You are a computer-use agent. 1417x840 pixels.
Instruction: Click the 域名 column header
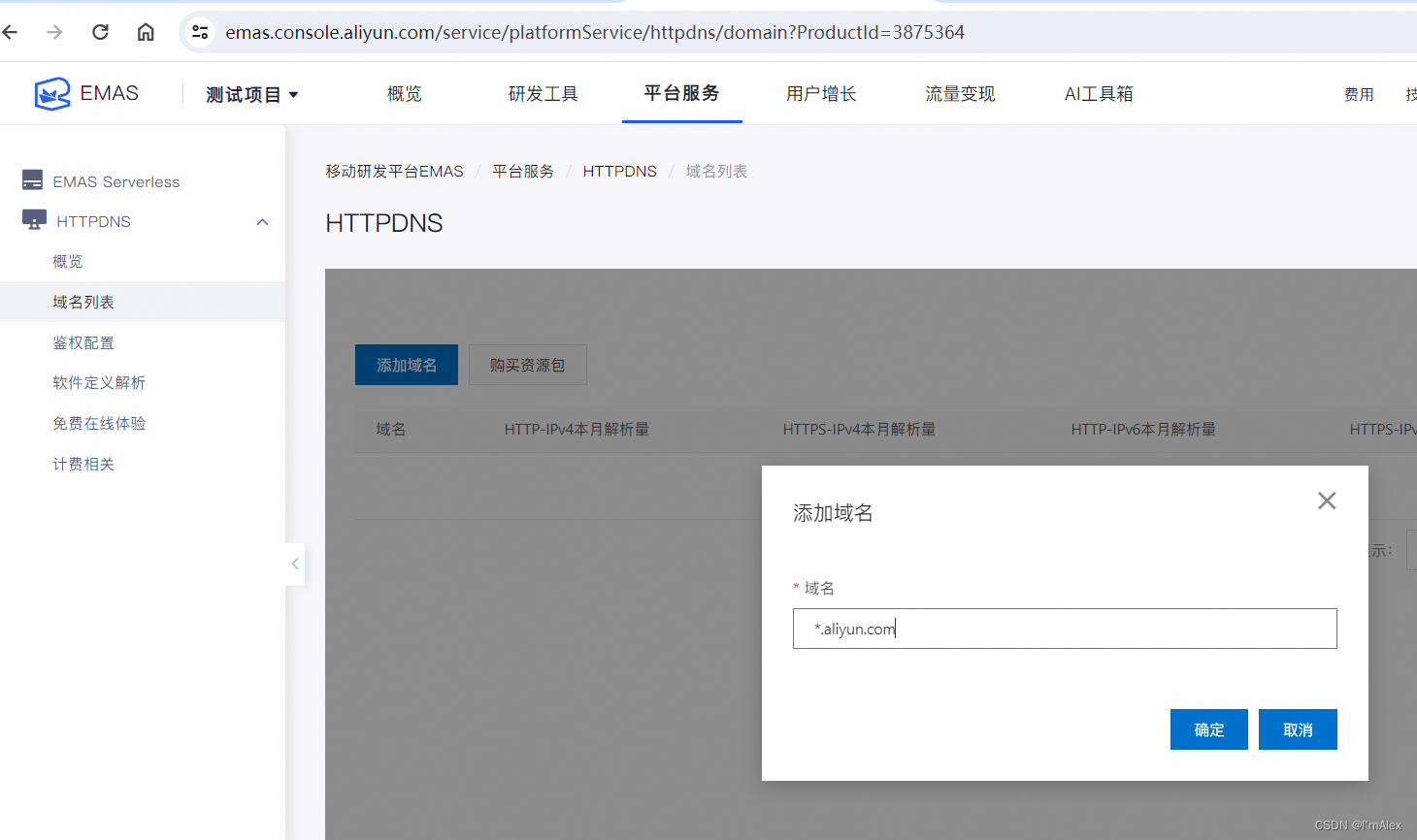click(391, 429)
